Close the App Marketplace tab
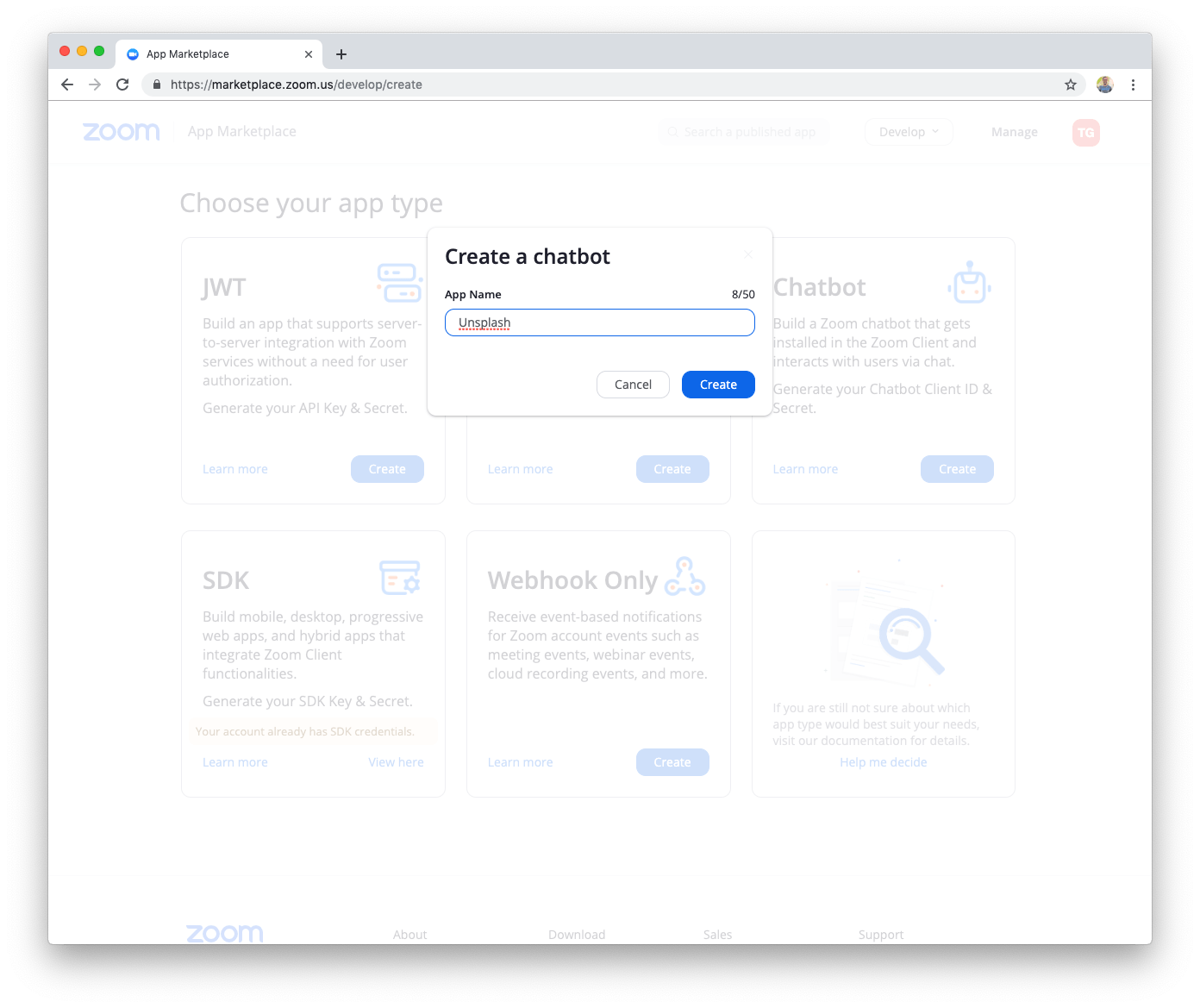Viewport: 1200px width, 1008px height. point(309,54)
